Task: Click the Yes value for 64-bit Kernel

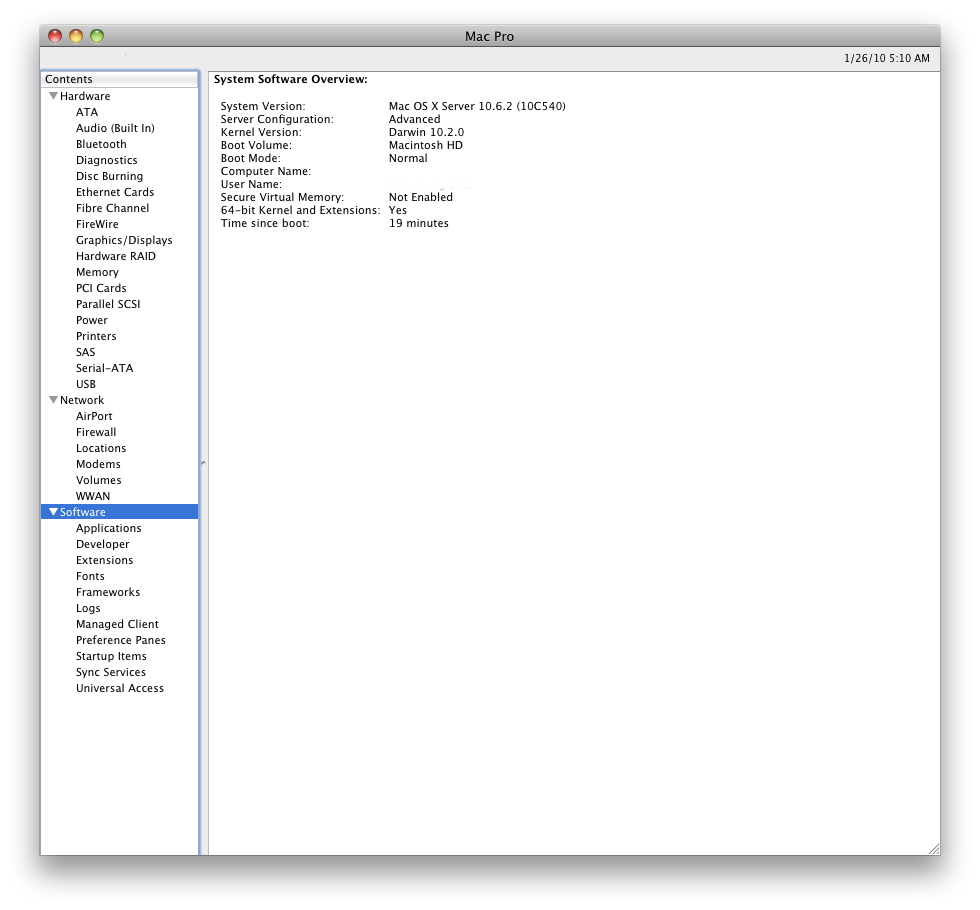Action: coord(398,210)
